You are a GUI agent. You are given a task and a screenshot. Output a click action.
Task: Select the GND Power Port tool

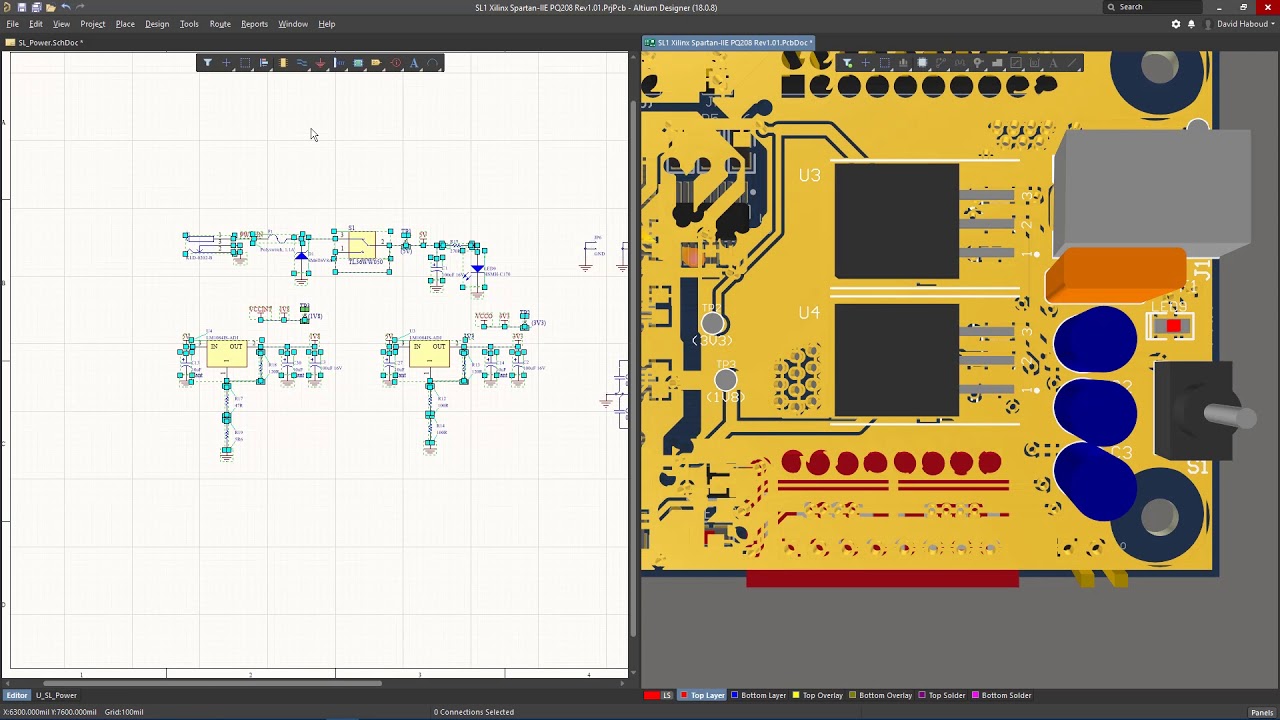(320, 63)
